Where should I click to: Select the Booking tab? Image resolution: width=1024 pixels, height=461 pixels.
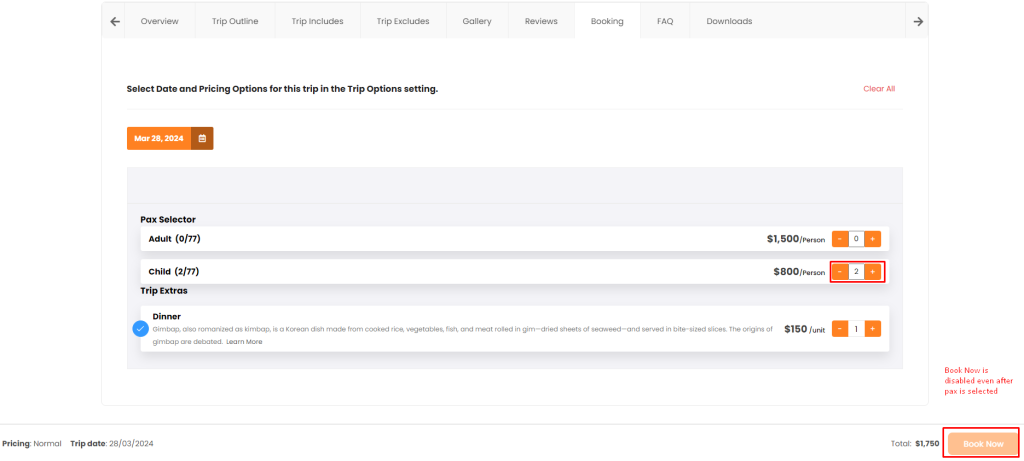tap(607, 21)
